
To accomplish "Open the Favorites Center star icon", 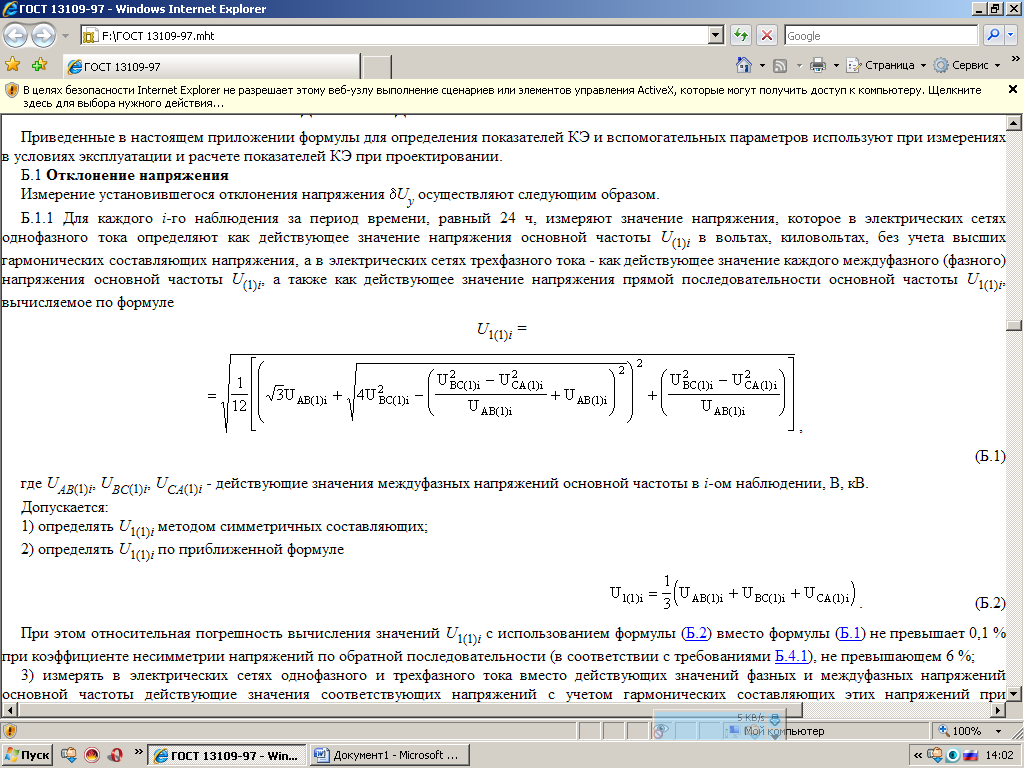I will (x=12, y=64).
